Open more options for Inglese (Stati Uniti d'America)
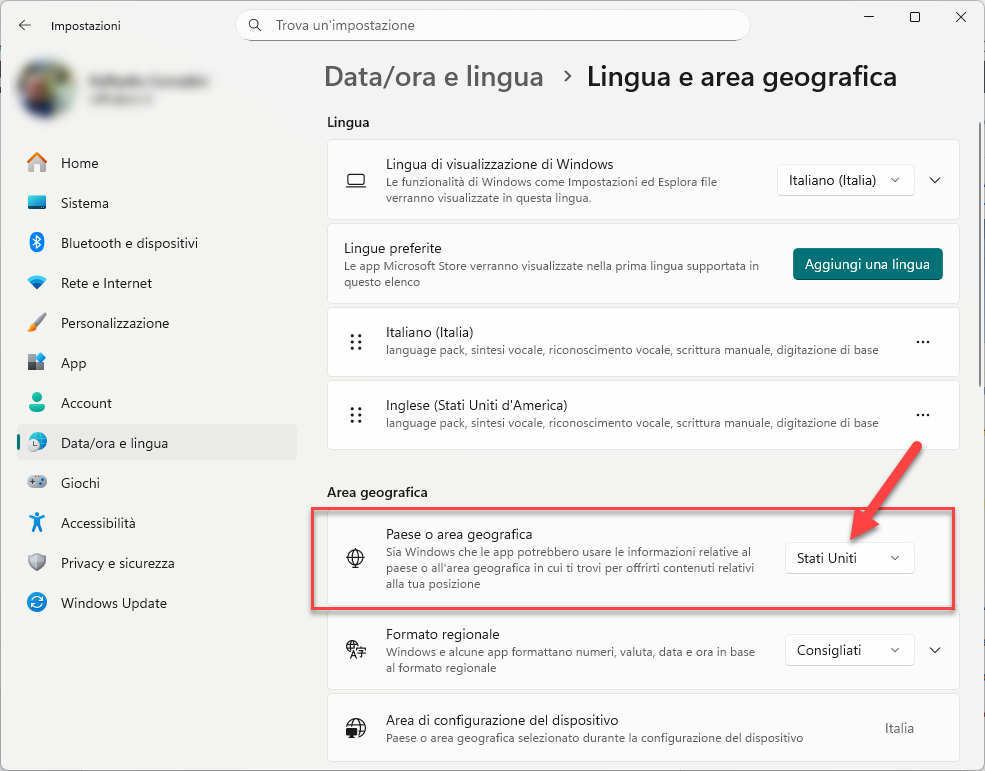This screenshot has height=771, width=985. point(922,415)
